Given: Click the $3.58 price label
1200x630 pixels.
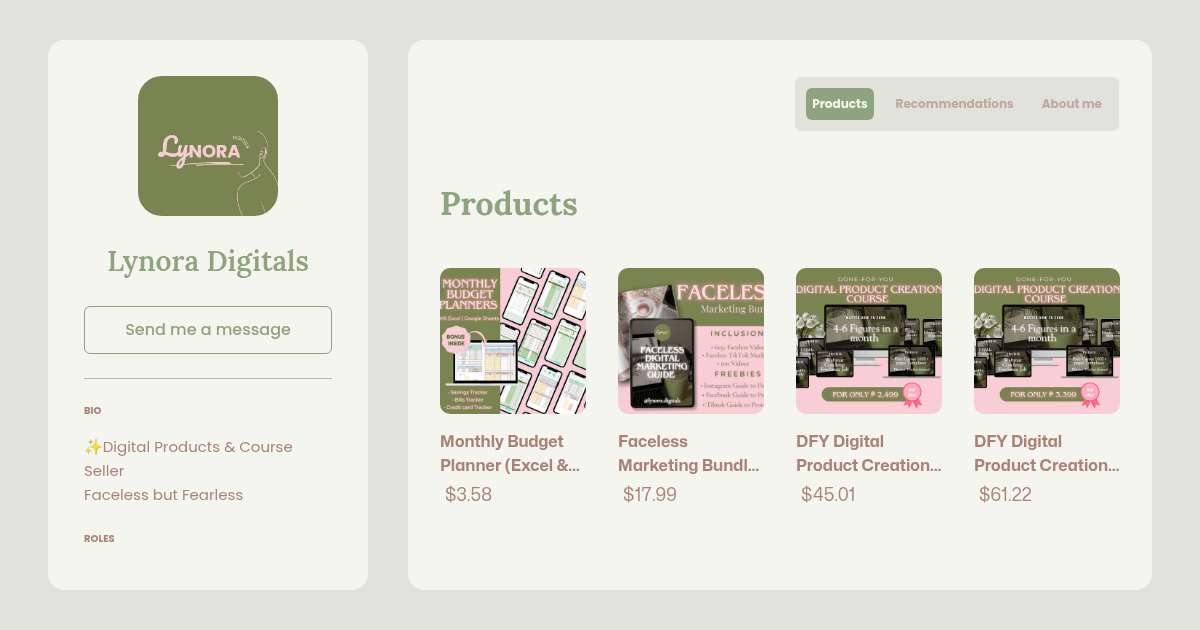Looking at the screenshot, I should [x=468, y=494].
